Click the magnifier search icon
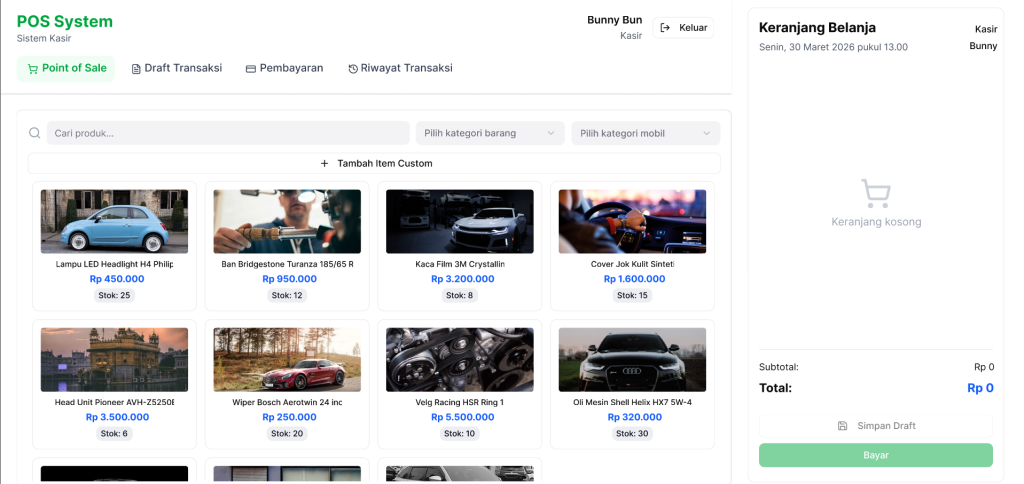 (x=35, y=133)
